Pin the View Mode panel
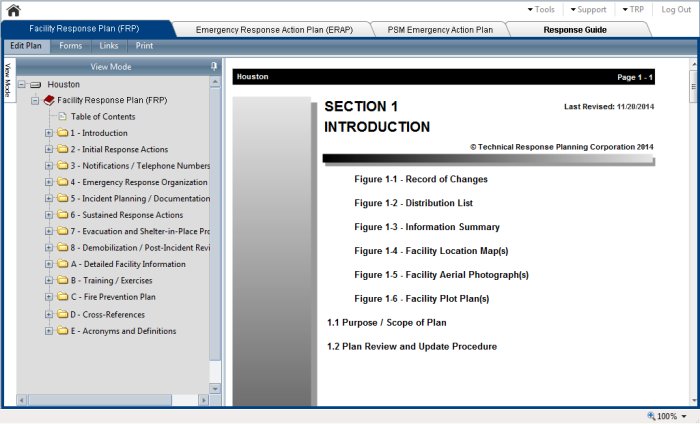 [214, 66]
